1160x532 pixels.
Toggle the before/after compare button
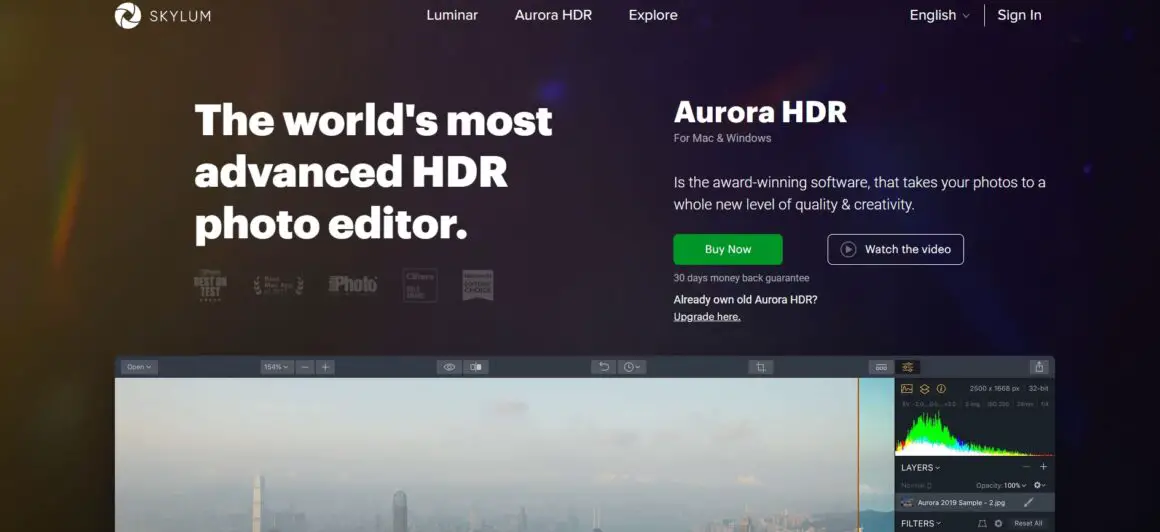tap(476, 367)
